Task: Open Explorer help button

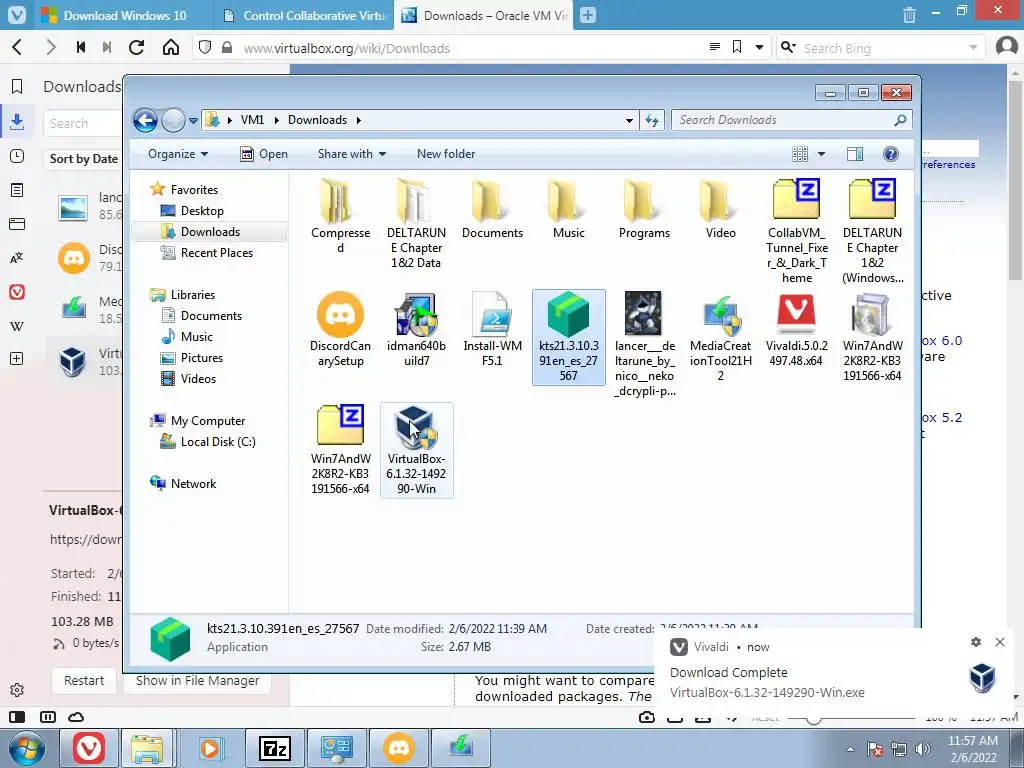Action: pyautogui.click(x=890, y=154)
